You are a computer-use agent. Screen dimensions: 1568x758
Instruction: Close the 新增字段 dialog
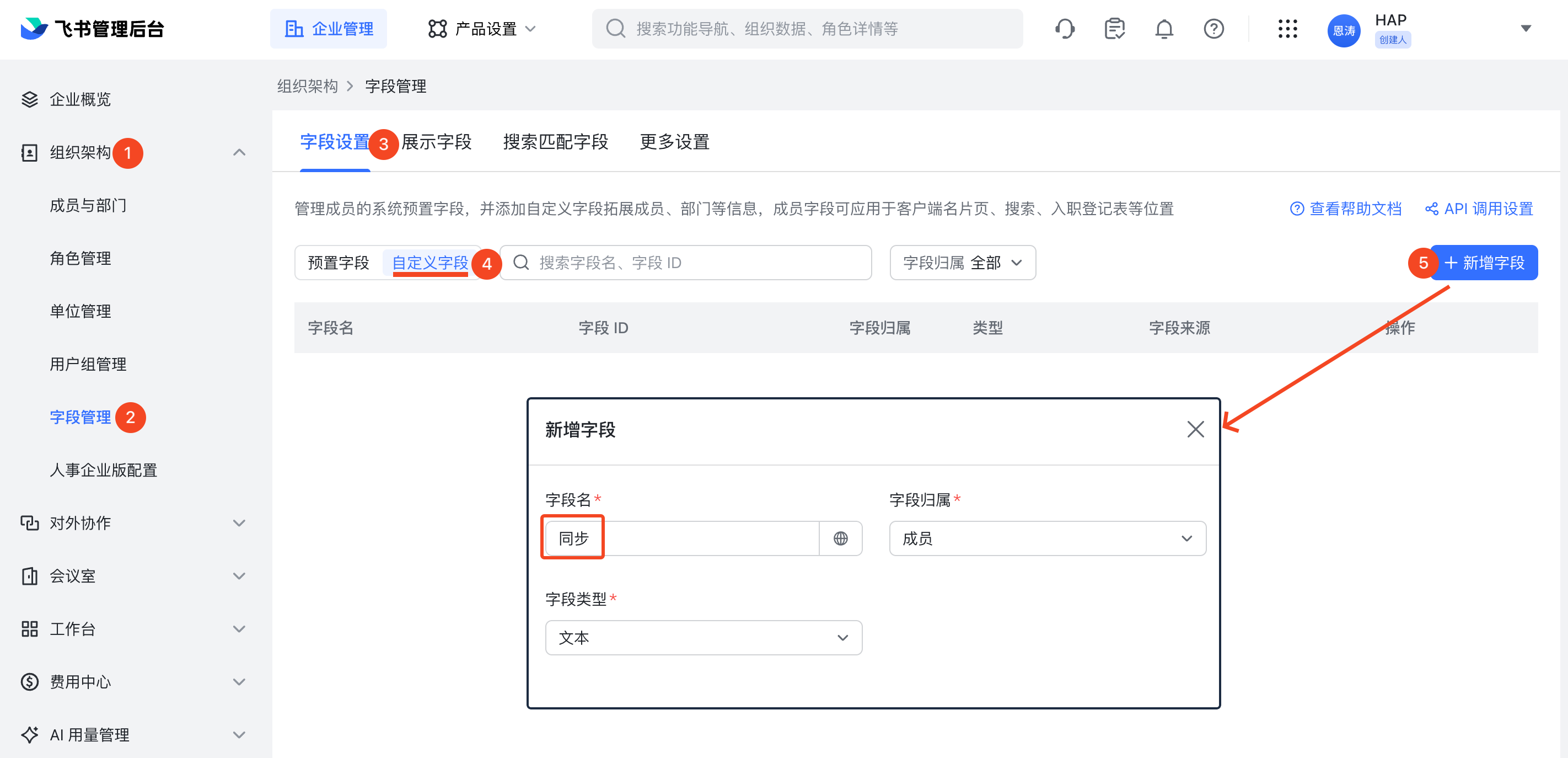pyautogui.click(x=1195, y=429)
